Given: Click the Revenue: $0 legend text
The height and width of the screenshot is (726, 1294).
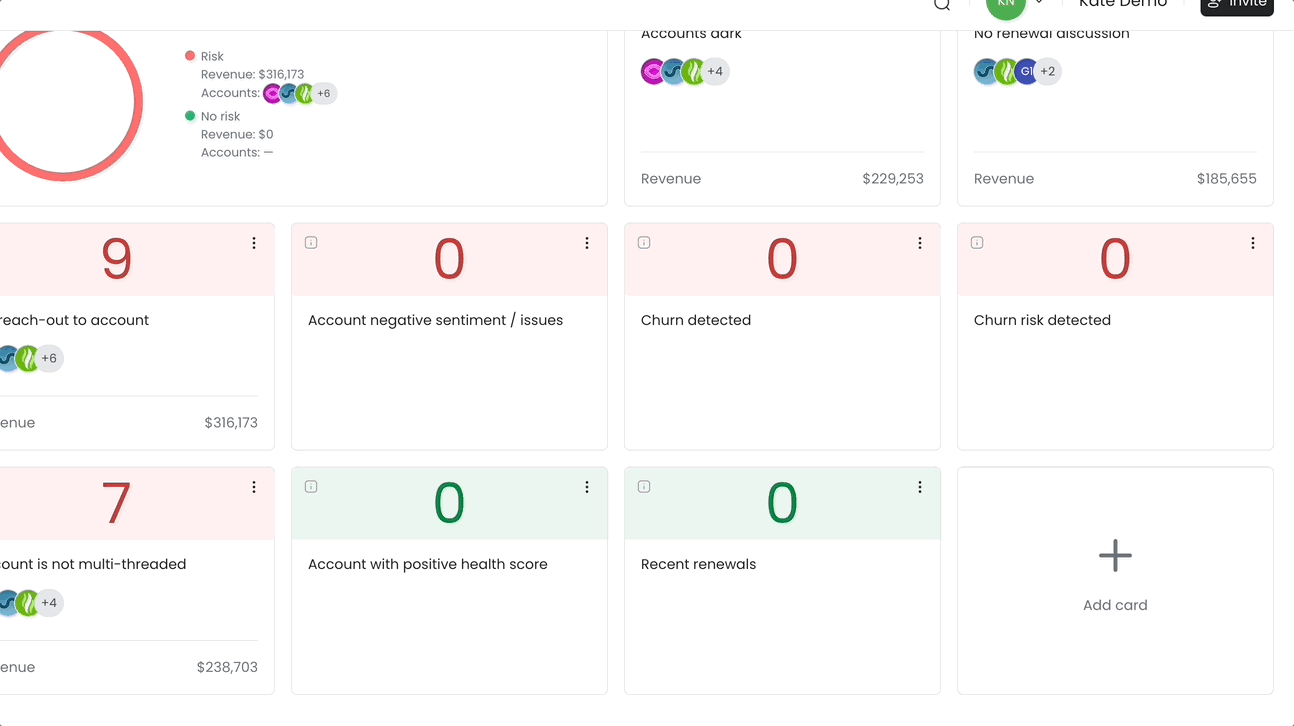Looking at the screenshot, I should point(237,134).
